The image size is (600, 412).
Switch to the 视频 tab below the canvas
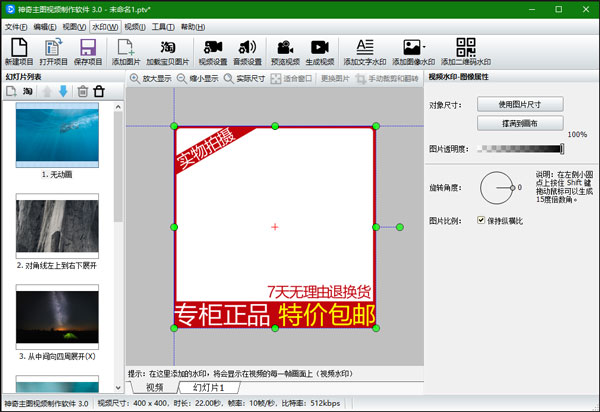[155, 387]
